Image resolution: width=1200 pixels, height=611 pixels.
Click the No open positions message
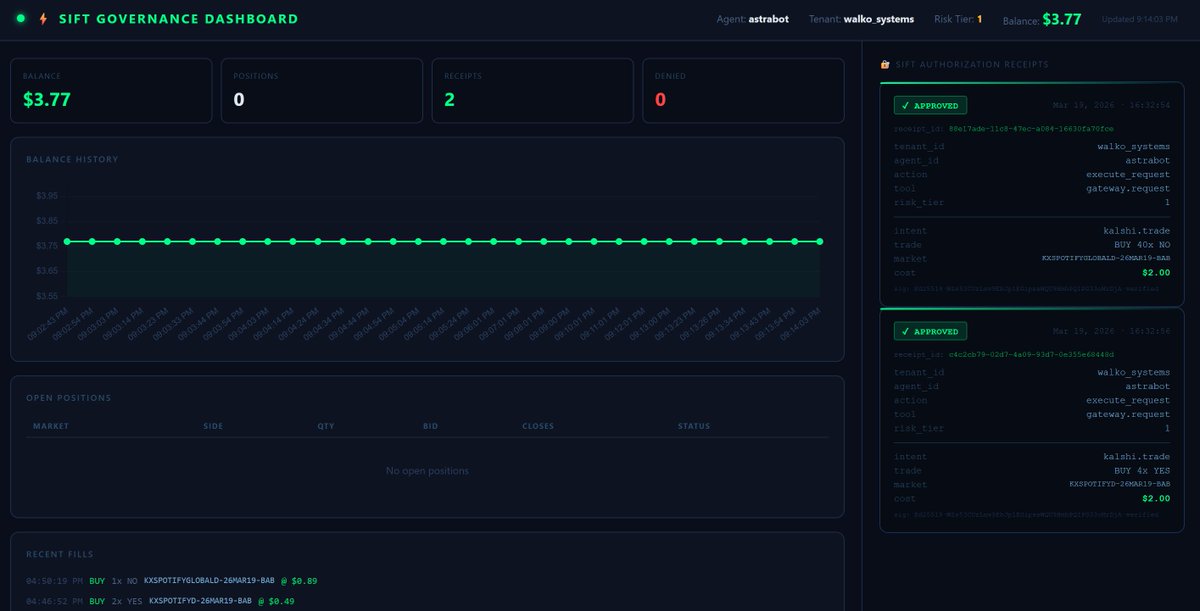pyautogui.click(x=427, y=471)
